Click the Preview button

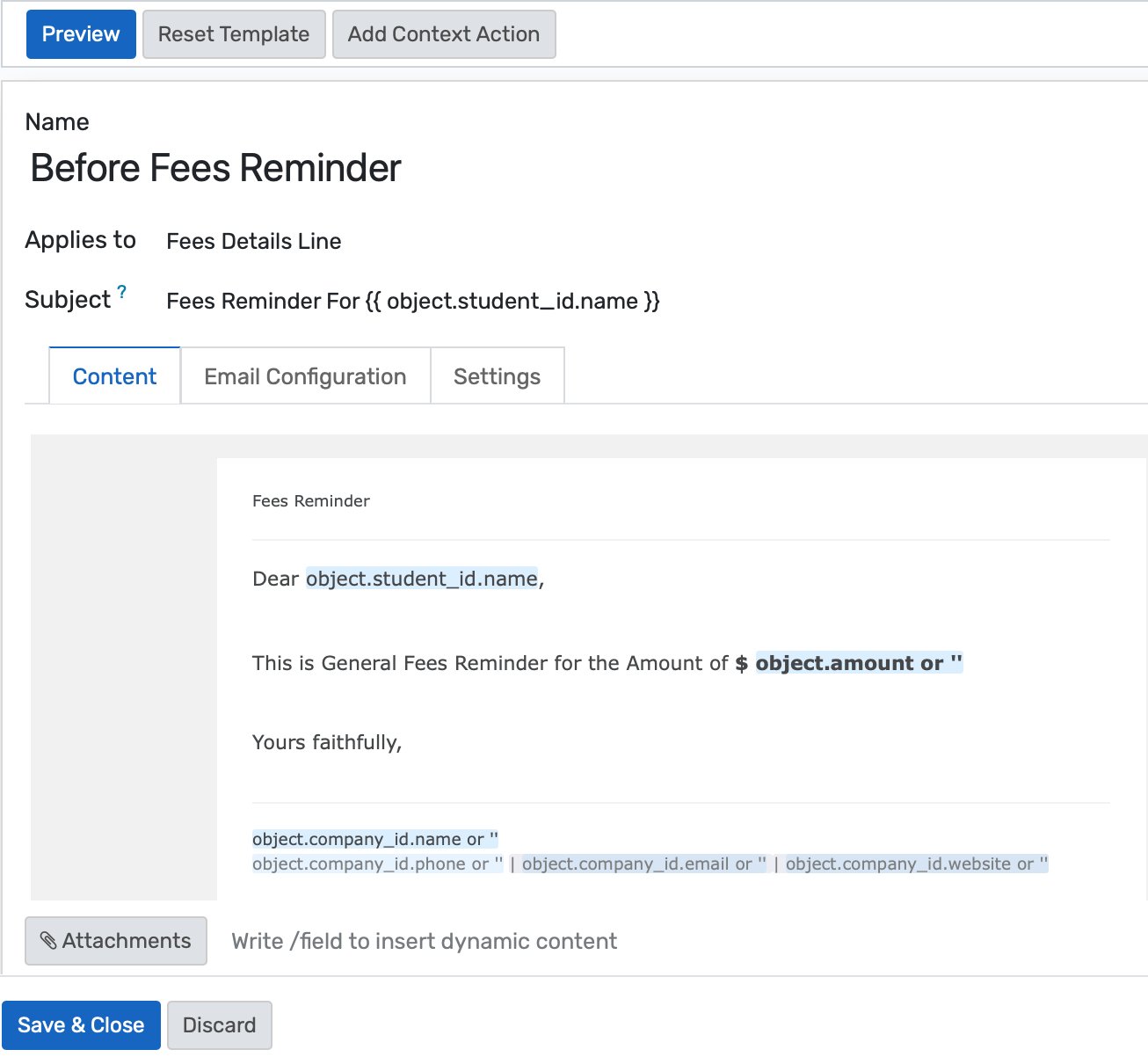tap(81, 34)
